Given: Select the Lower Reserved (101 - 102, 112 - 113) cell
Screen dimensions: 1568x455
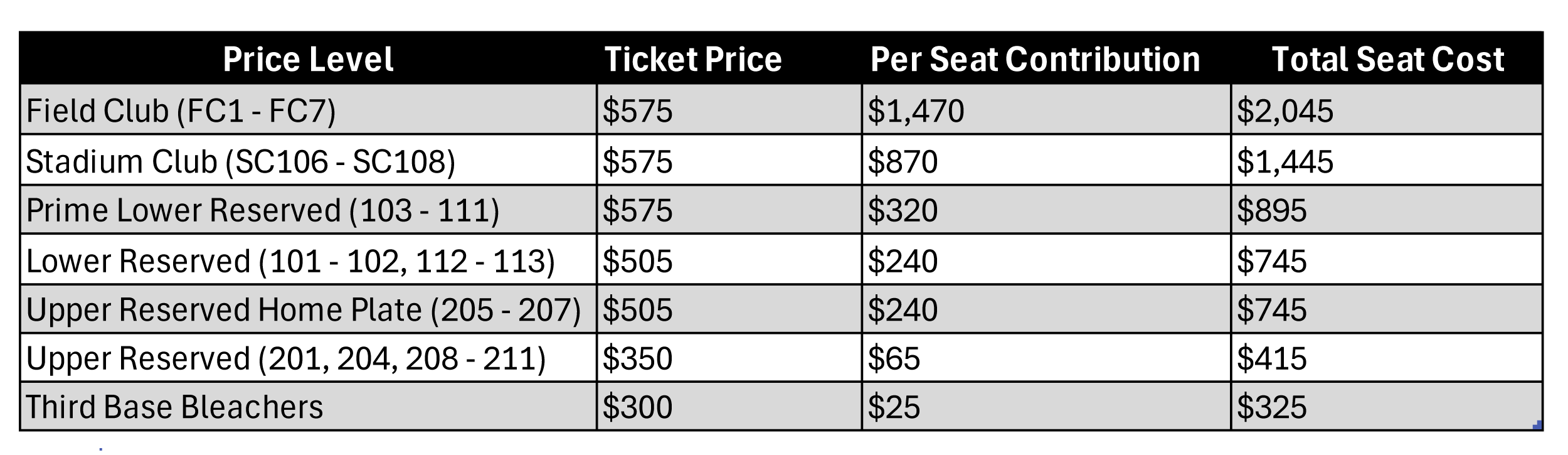Looking at the screenshot, I should tap(290, 261).
